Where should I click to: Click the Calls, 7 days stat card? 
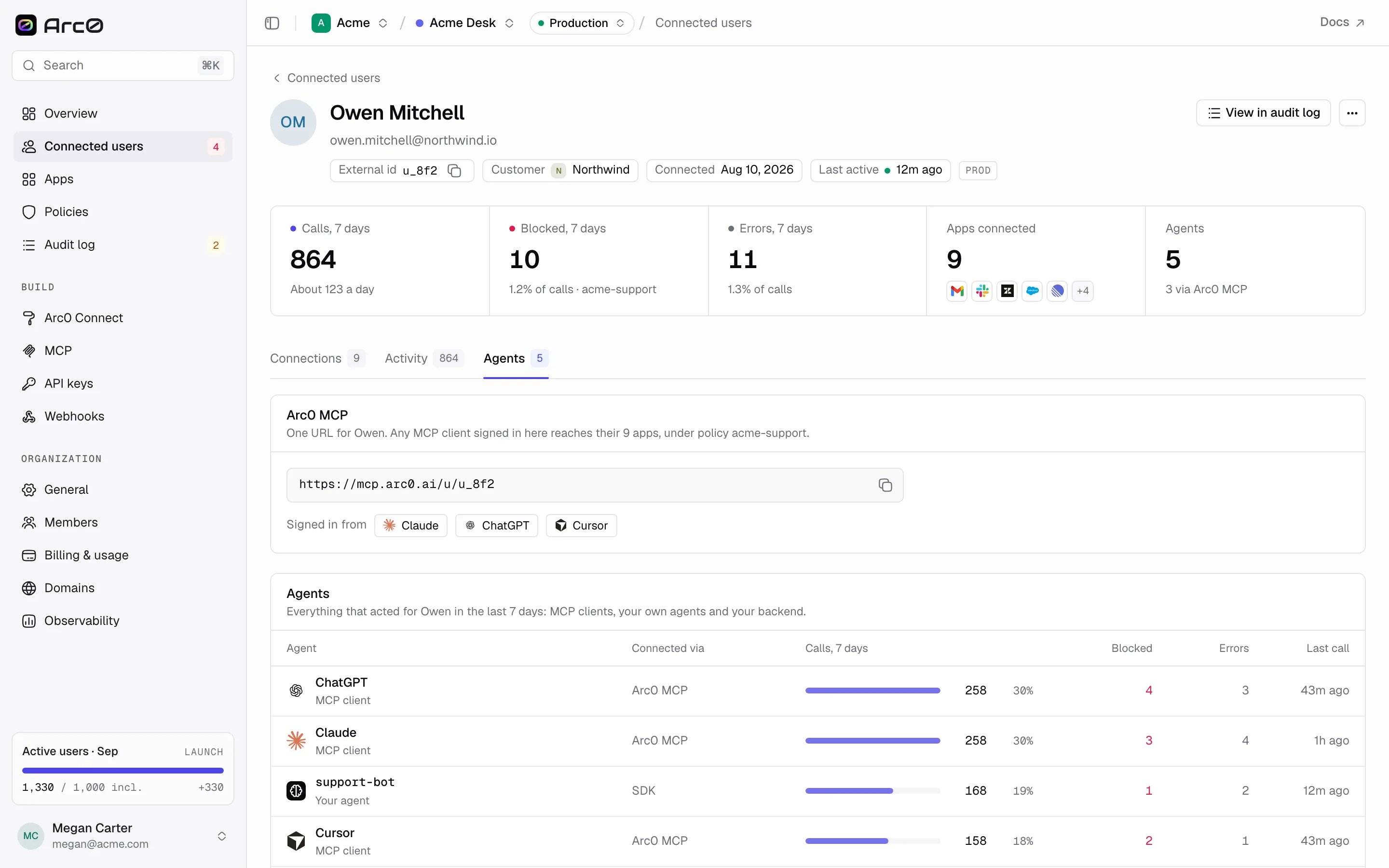click(380, 260)
